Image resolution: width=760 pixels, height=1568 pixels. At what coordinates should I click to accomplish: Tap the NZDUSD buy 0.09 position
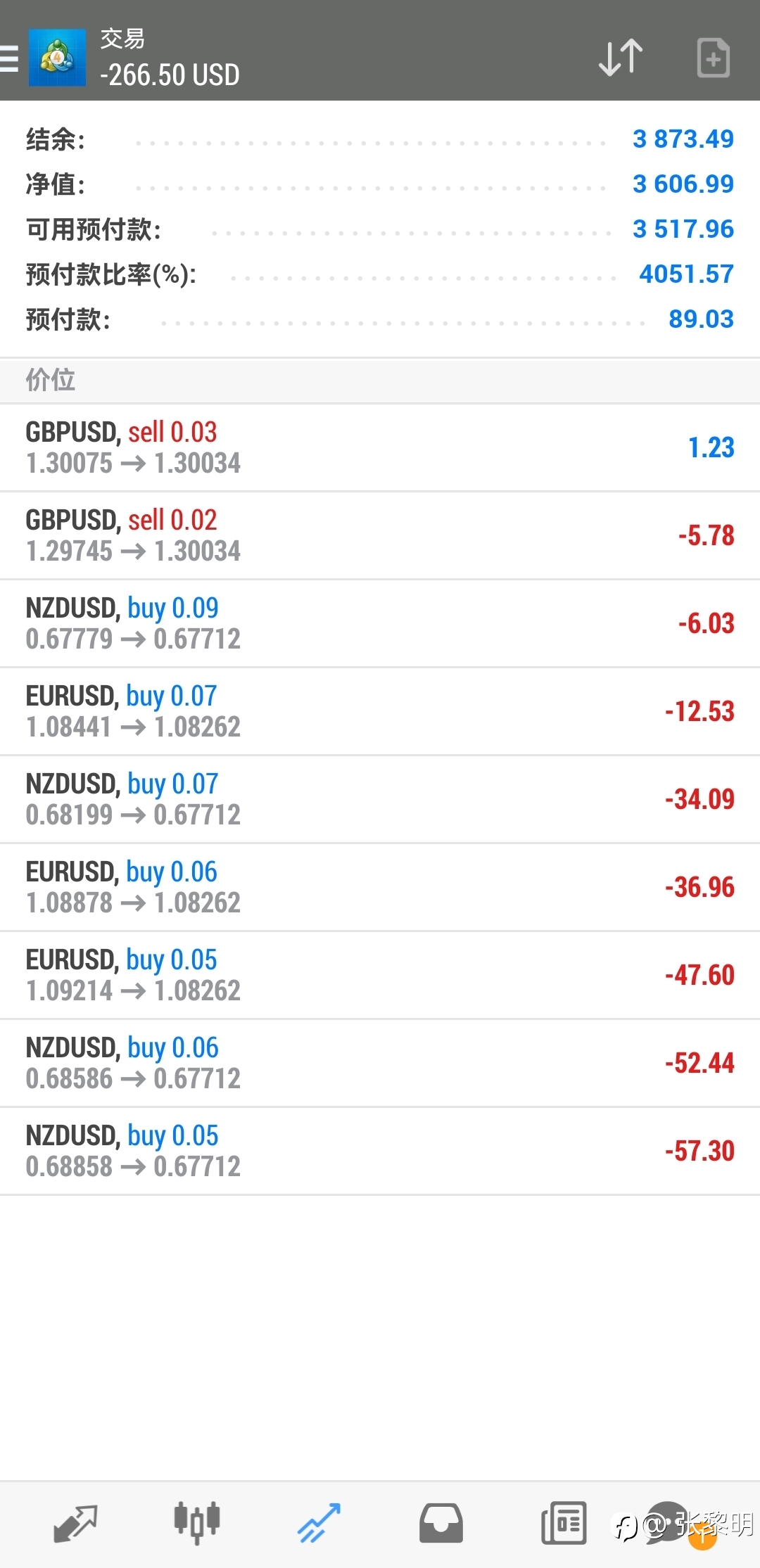click(x=380, y=623)
